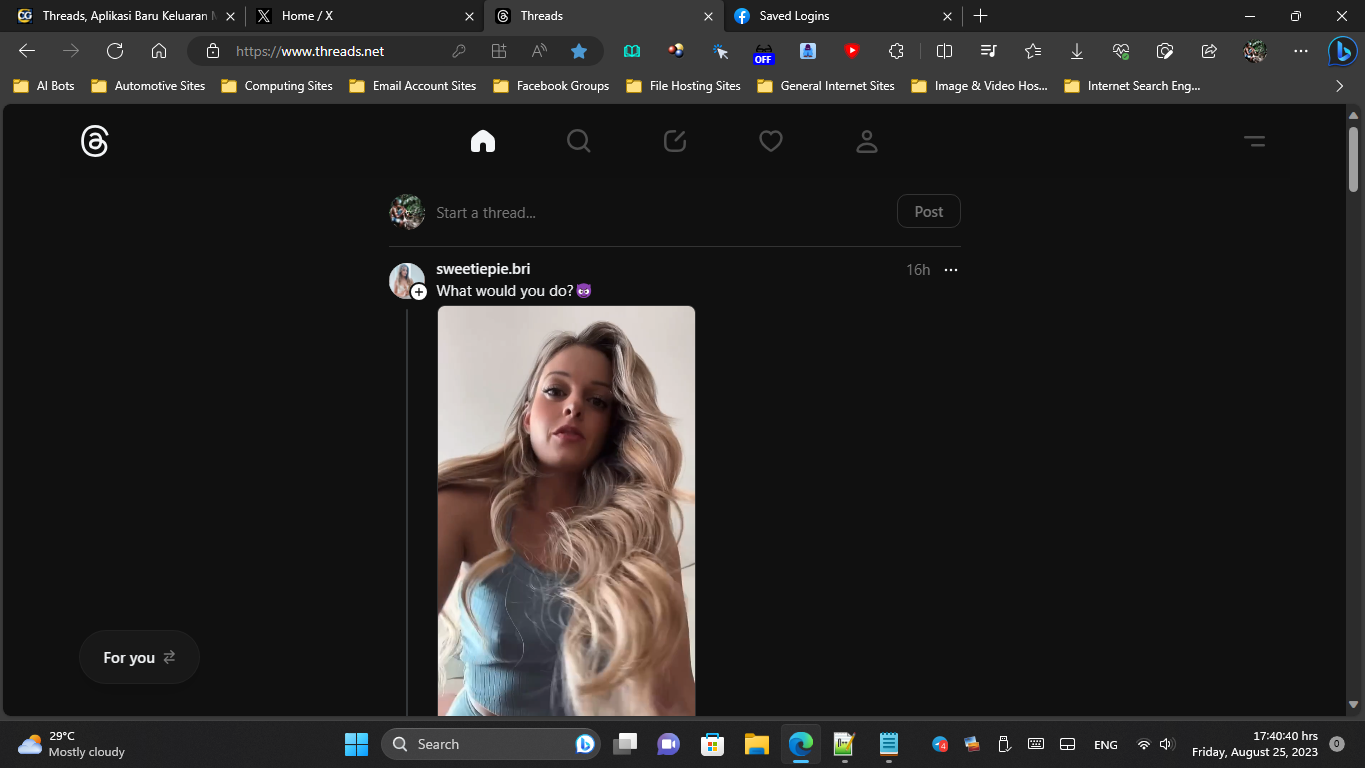Image resolution: width=1365 pixels, height=768 pixels.
Task: Open the Computing Sites bookmark folder
Action: tap(277, 86)
